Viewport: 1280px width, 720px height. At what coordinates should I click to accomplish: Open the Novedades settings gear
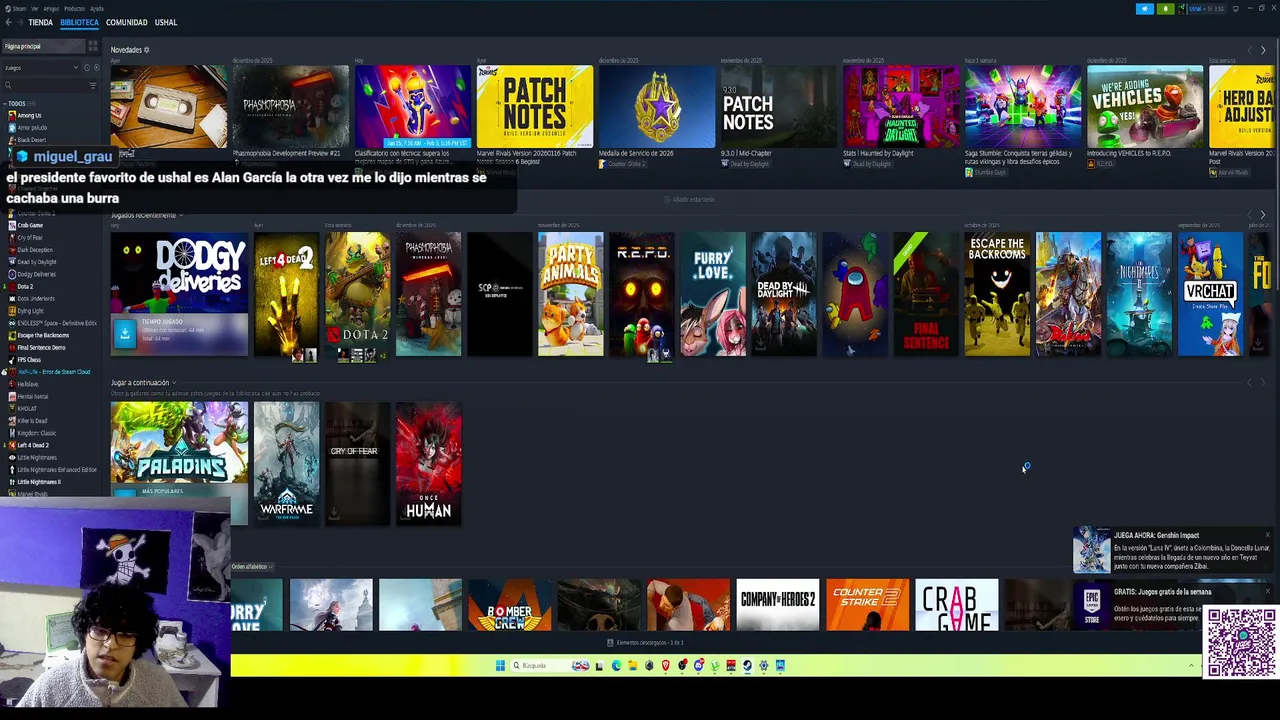(x=146, y=50)
